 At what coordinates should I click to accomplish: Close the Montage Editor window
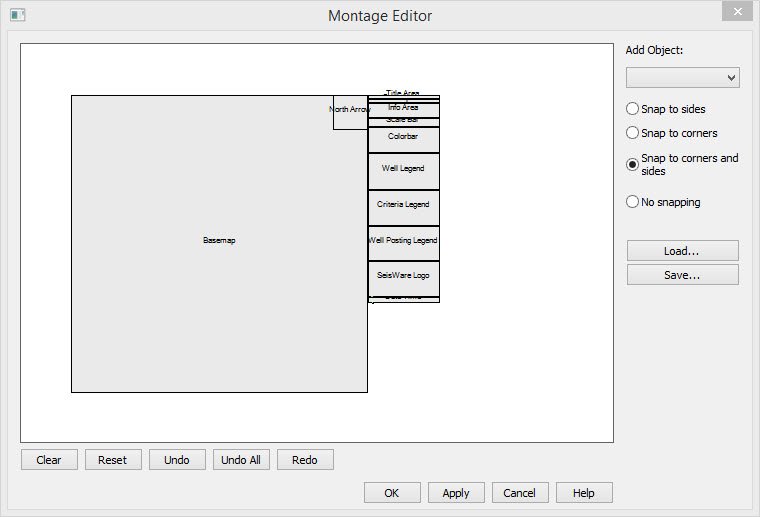coord(736,12)
